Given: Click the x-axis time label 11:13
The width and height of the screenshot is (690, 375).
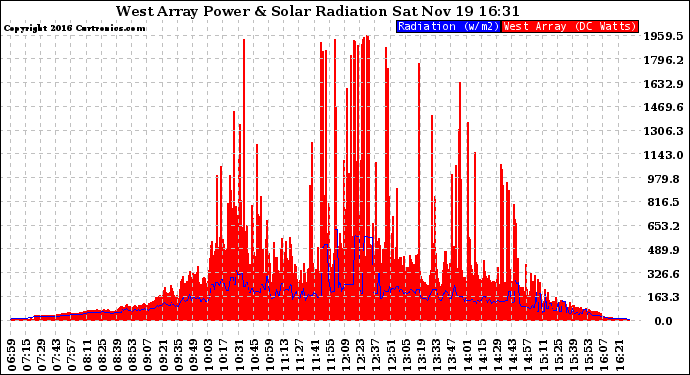Looking at the screenshot, I should pyautogui.click(x=285, y=355).
